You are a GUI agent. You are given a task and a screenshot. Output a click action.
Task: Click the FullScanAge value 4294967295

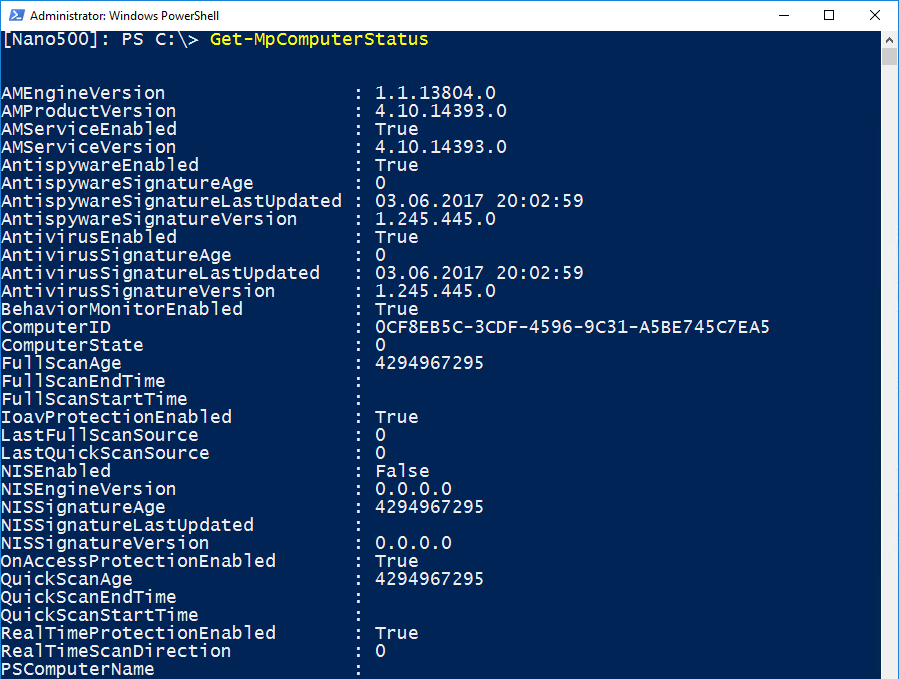429,363
